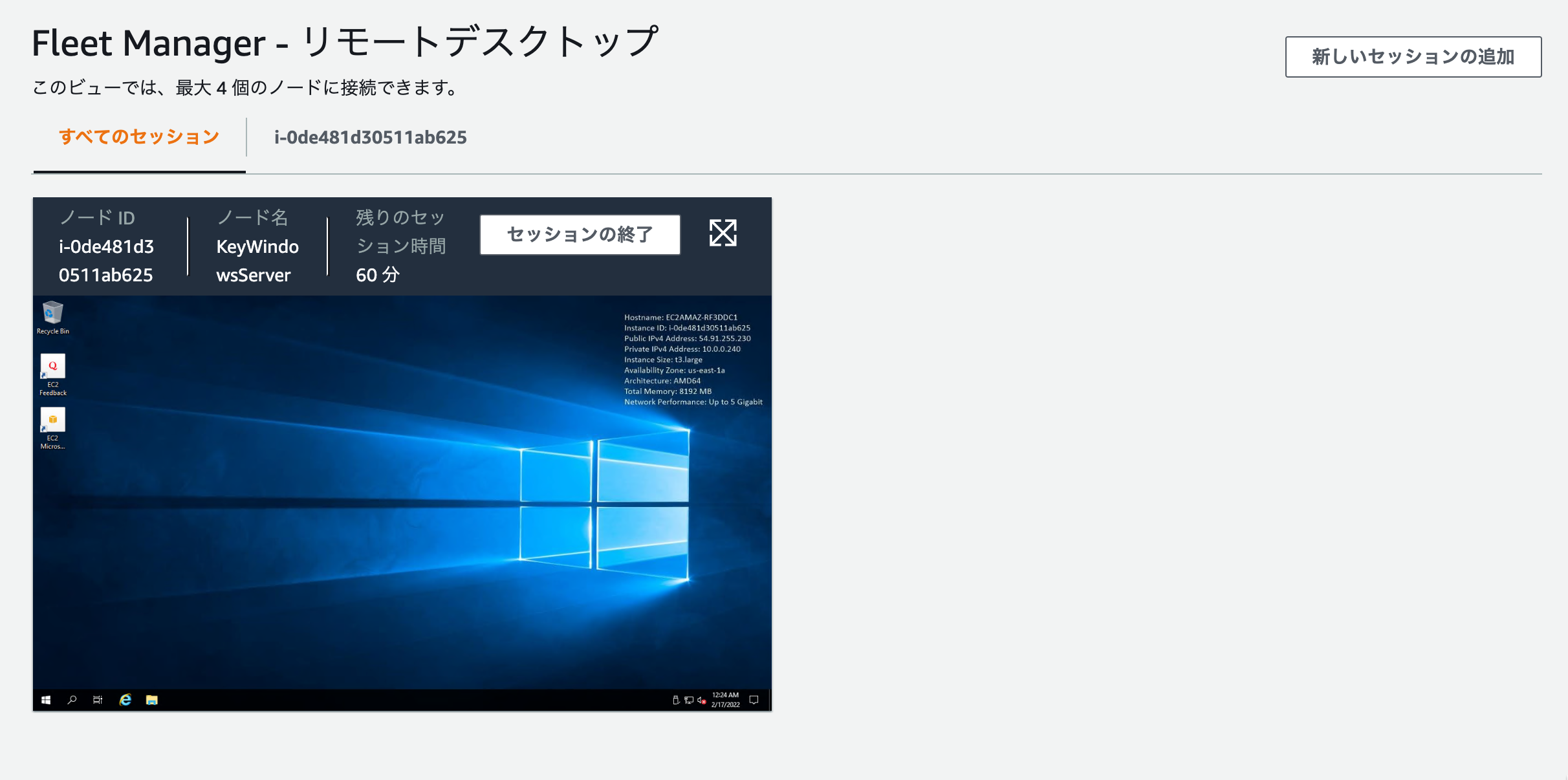The image size is (1568, 780).
Task: Open the 12:24 AM taskbar clock
Action: pyautogui.click(x=725, y=700)
